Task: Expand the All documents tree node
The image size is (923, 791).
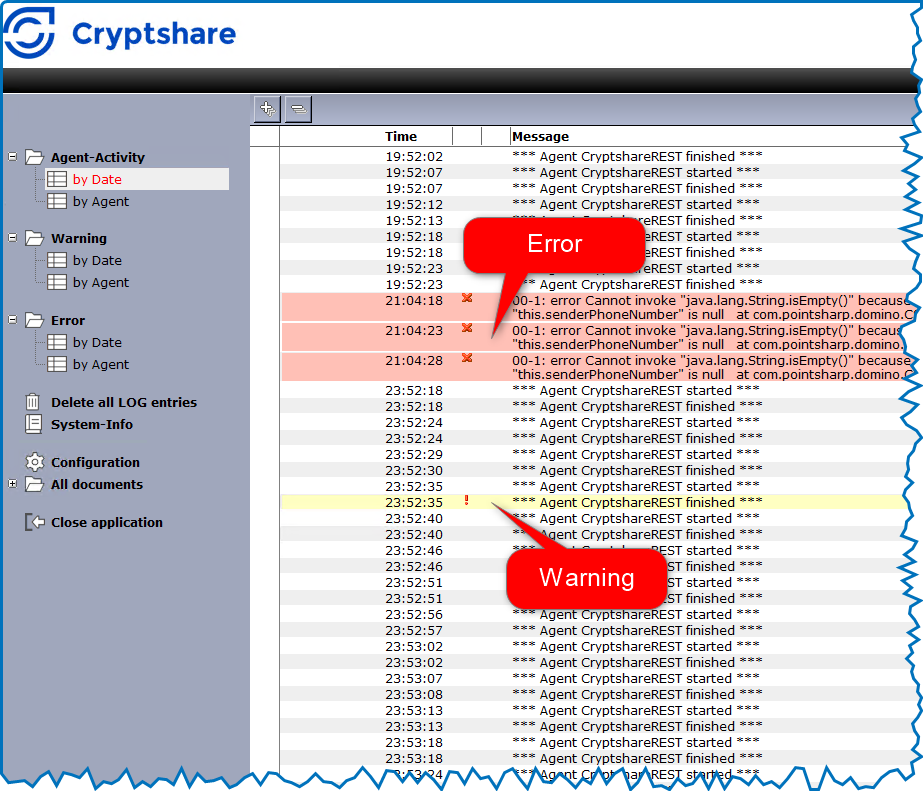Action: click(x=13, y=484)
